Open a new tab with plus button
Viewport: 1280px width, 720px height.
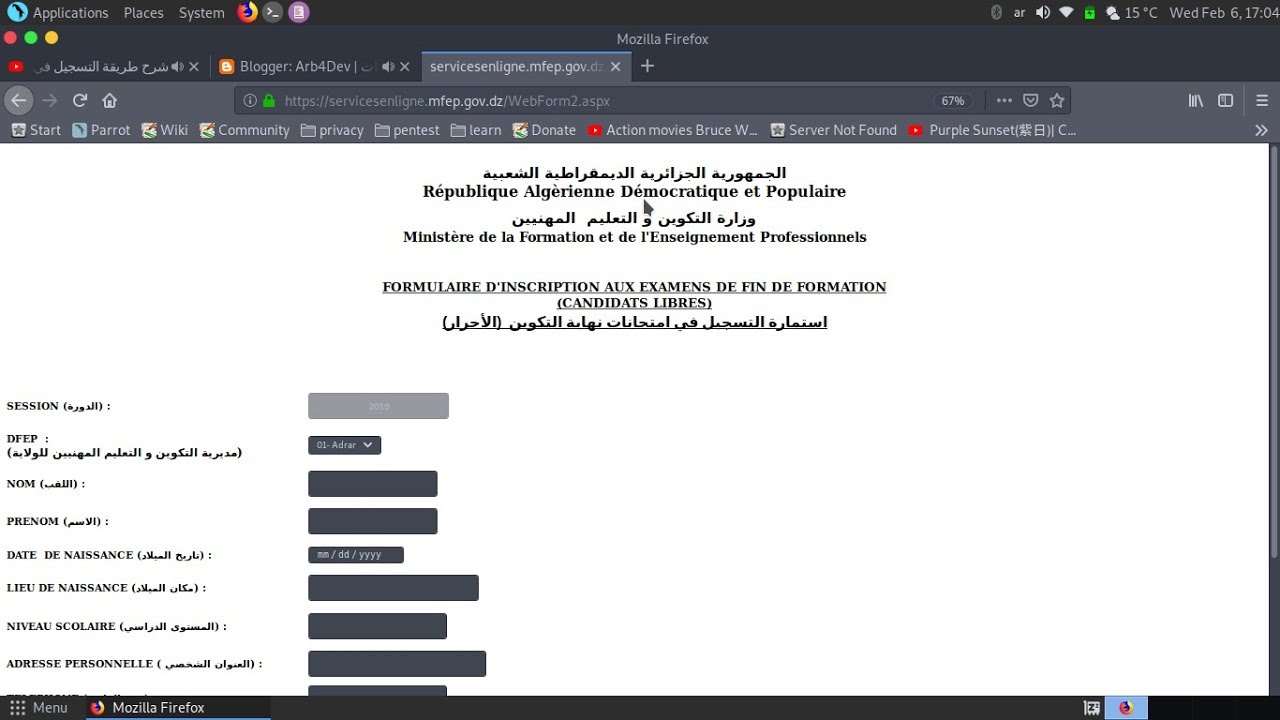click(647, 66)
